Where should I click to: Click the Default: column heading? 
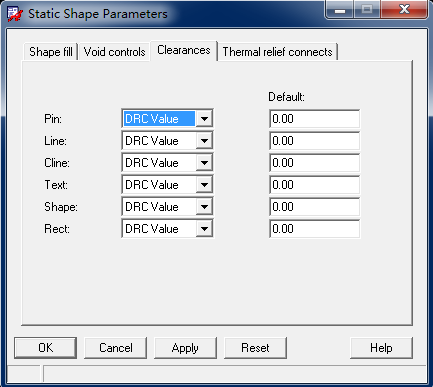click(286, 97)
